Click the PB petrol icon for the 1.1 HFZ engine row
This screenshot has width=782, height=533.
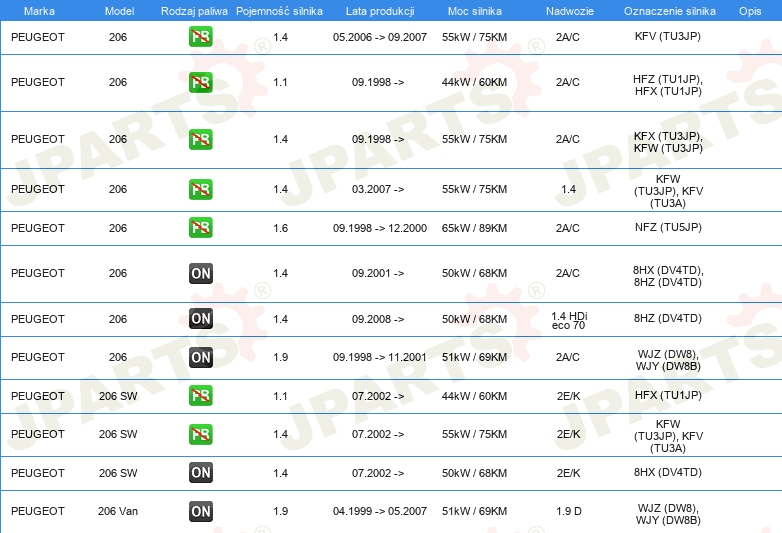(201, 83)
